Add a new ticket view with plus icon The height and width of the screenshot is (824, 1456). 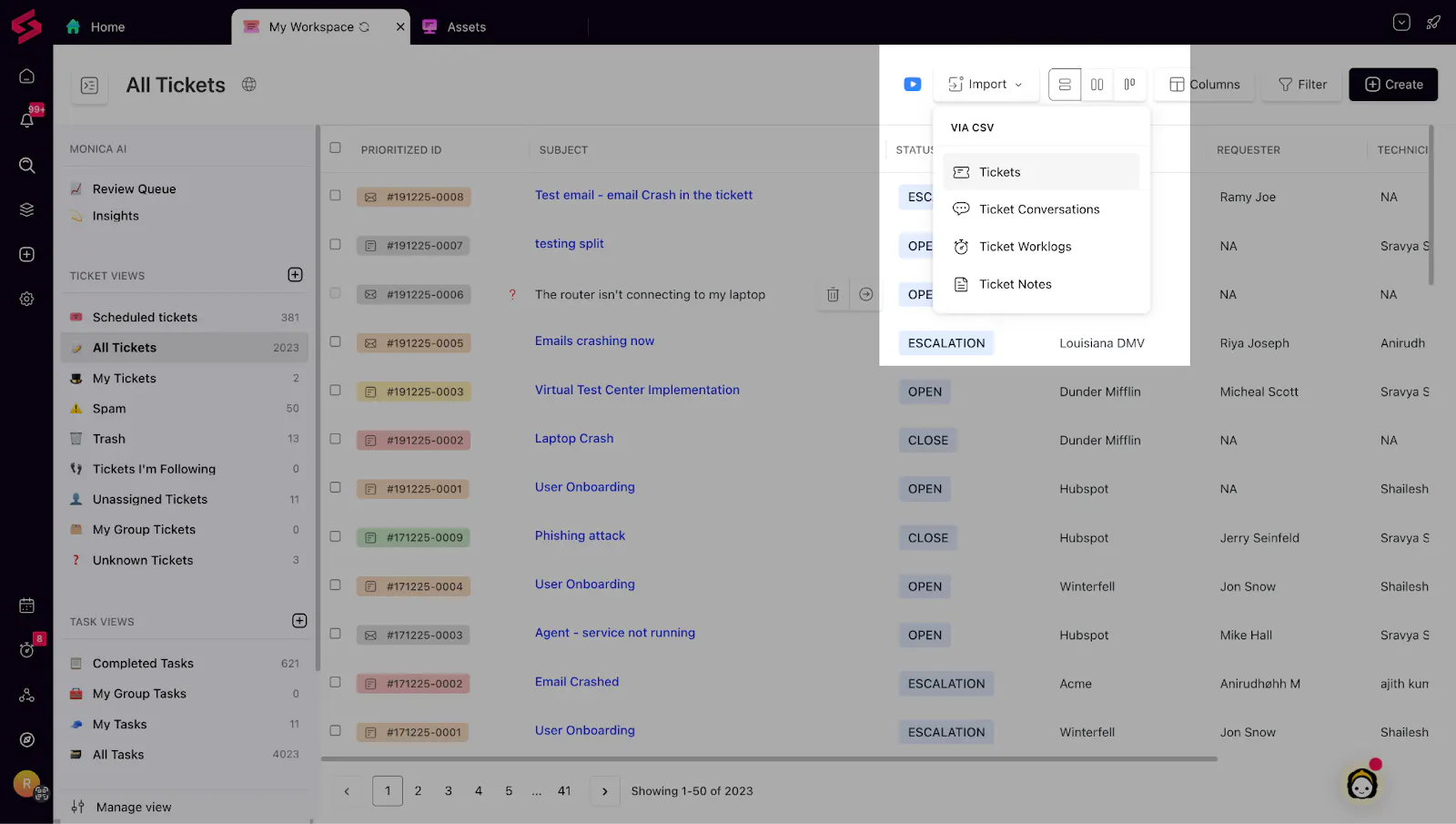coord(295,275)
